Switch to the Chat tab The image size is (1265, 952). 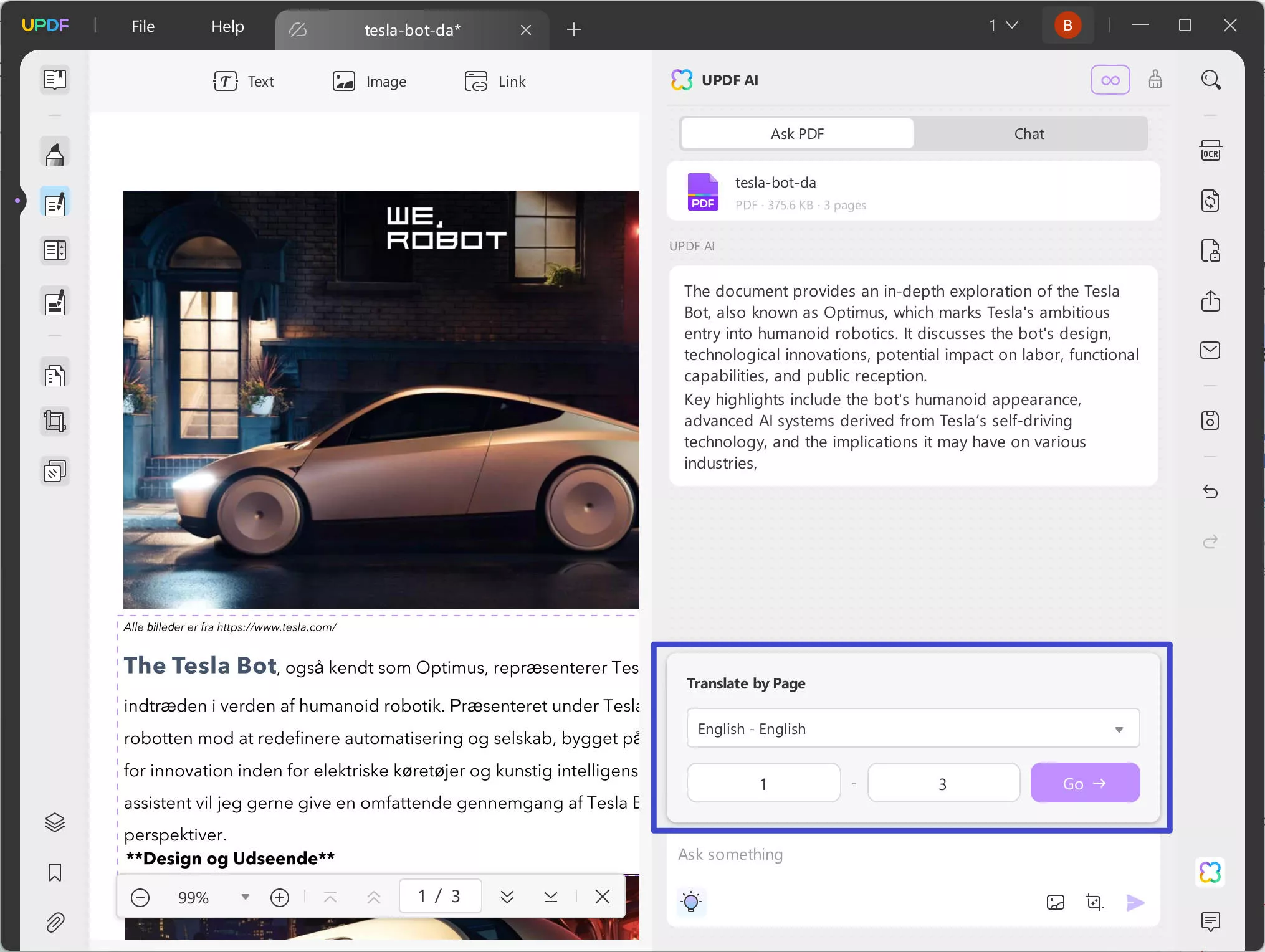coord(1029,133)
